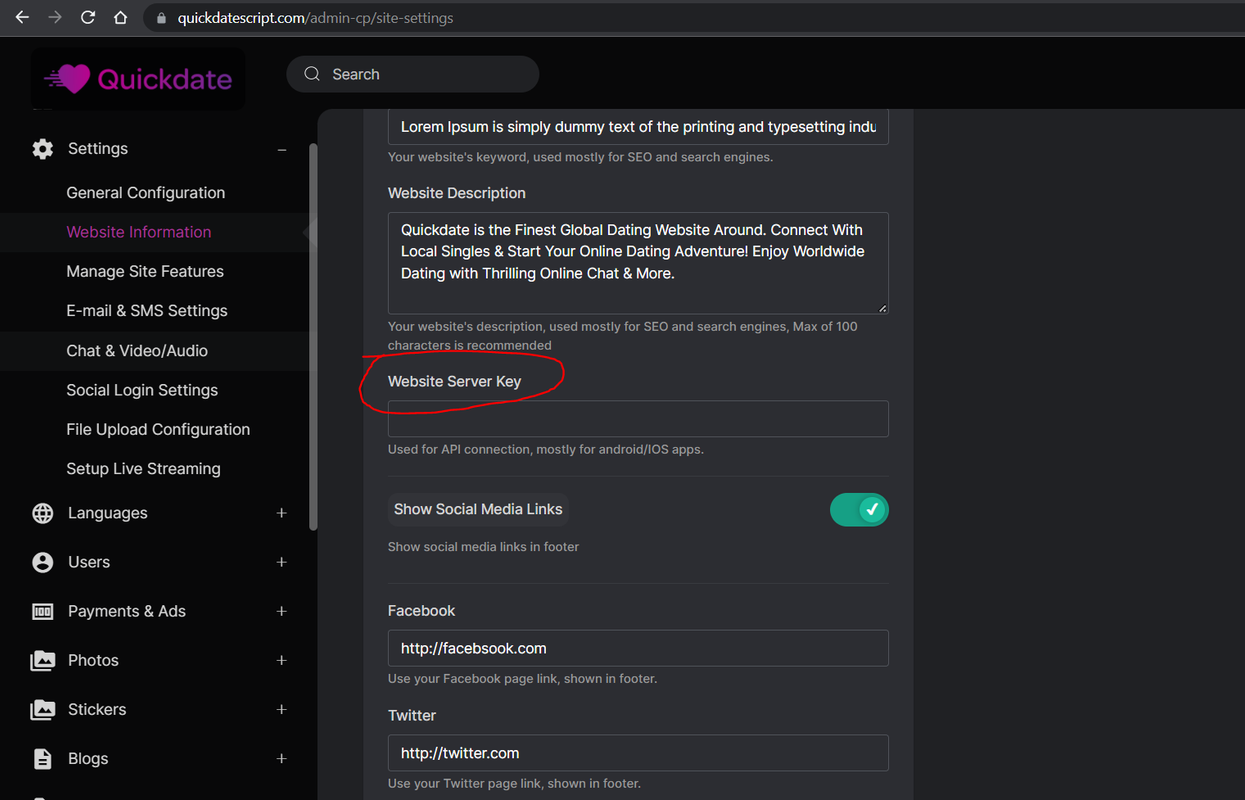Open Setup Live Streaming
The image size is (1245, 800).
(x=143, y=468)
